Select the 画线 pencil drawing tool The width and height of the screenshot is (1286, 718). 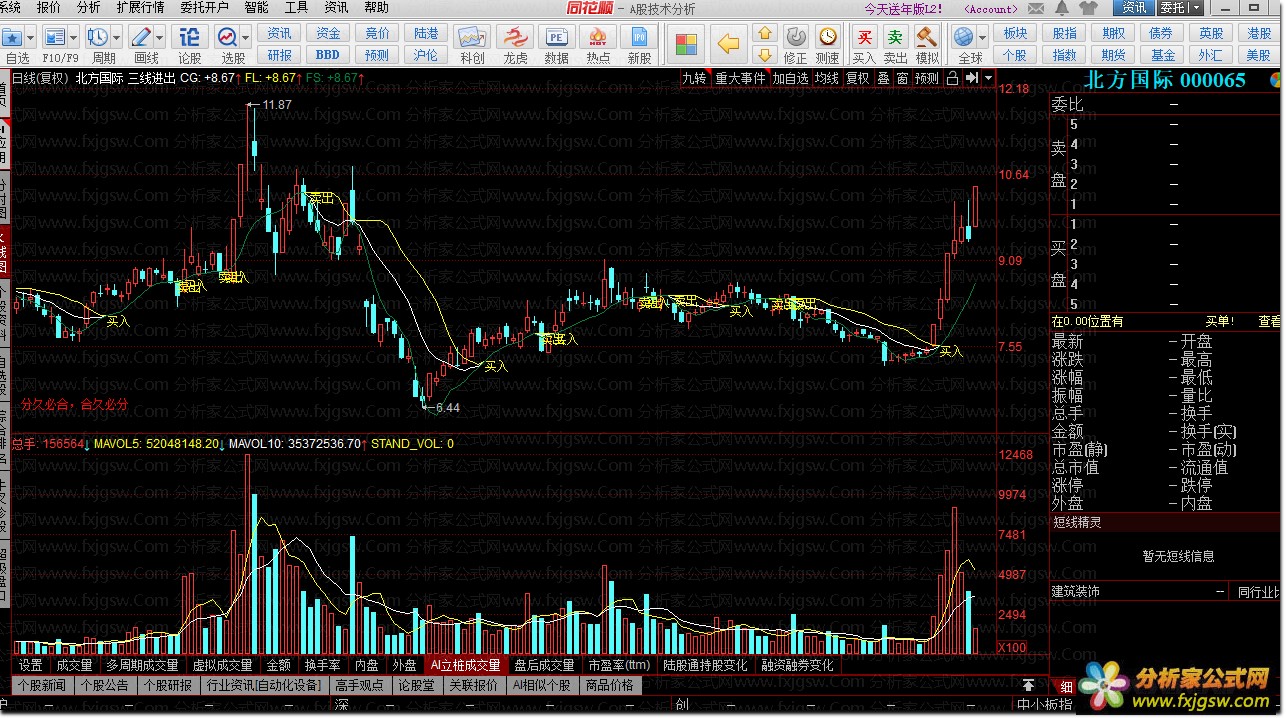click(x=141, y=37)
